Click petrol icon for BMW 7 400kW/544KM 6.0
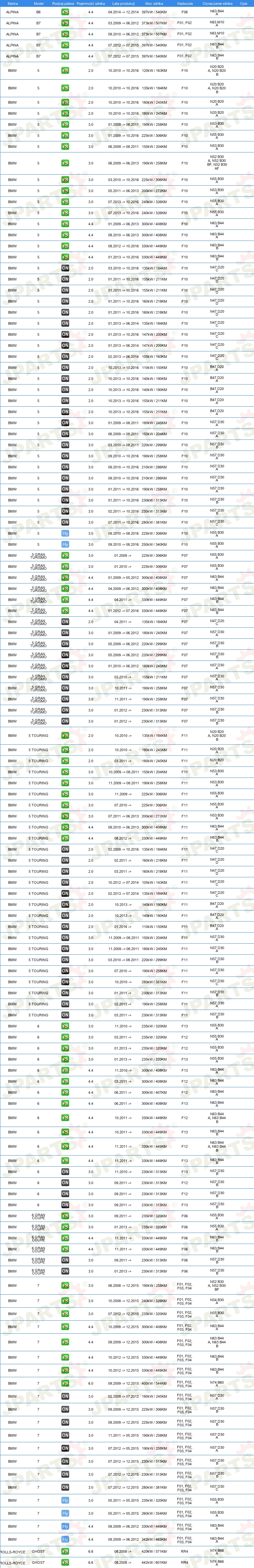Viewport: 254px width, 1568px height. [65, 1383]
